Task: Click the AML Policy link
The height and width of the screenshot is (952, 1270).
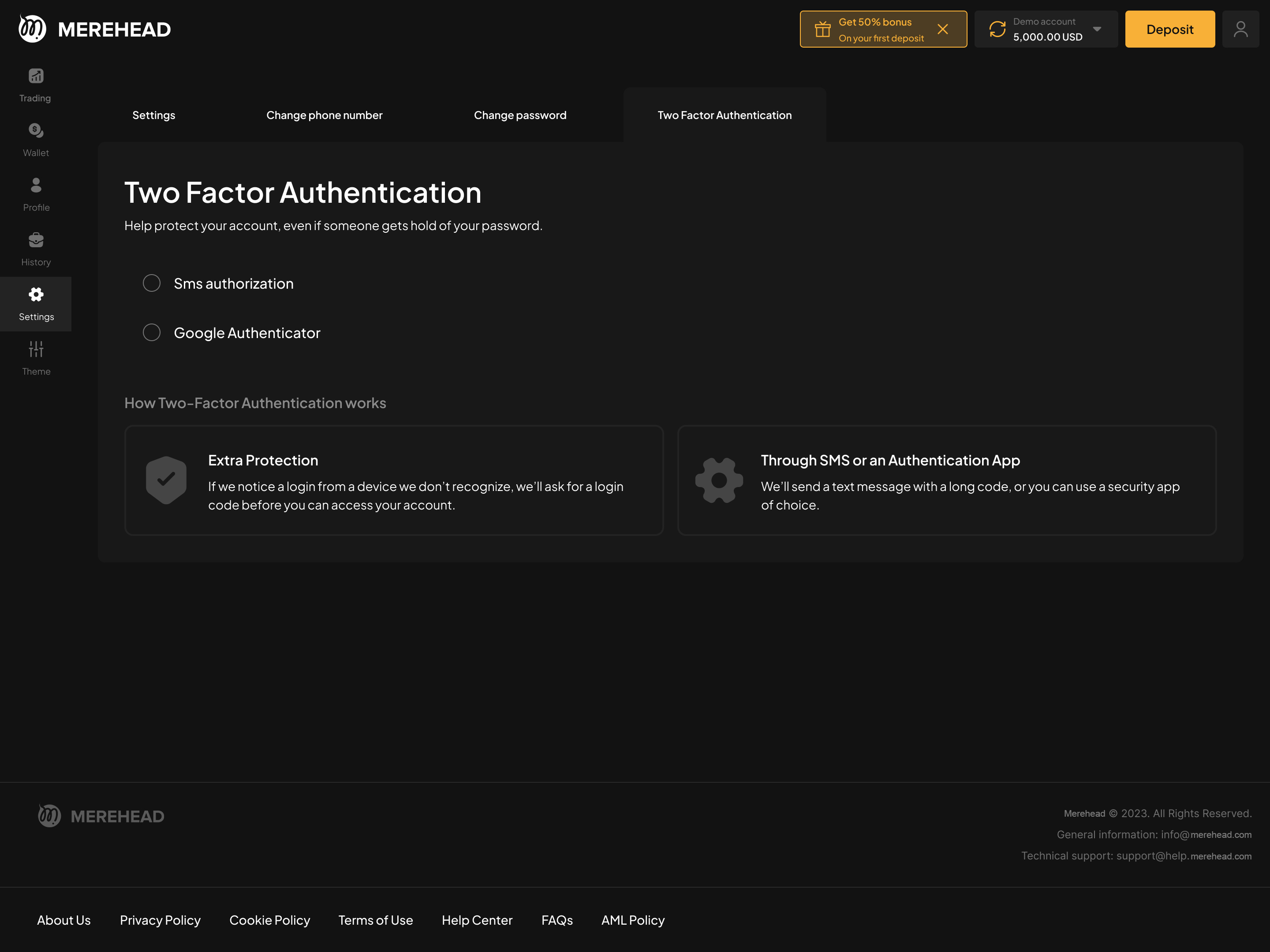Action: click(633, 920)
